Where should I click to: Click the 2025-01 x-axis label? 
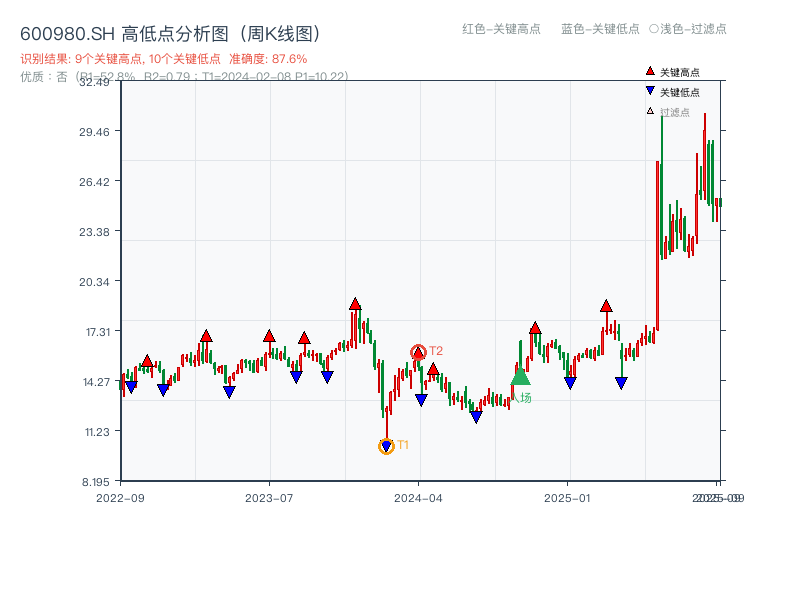567,498
